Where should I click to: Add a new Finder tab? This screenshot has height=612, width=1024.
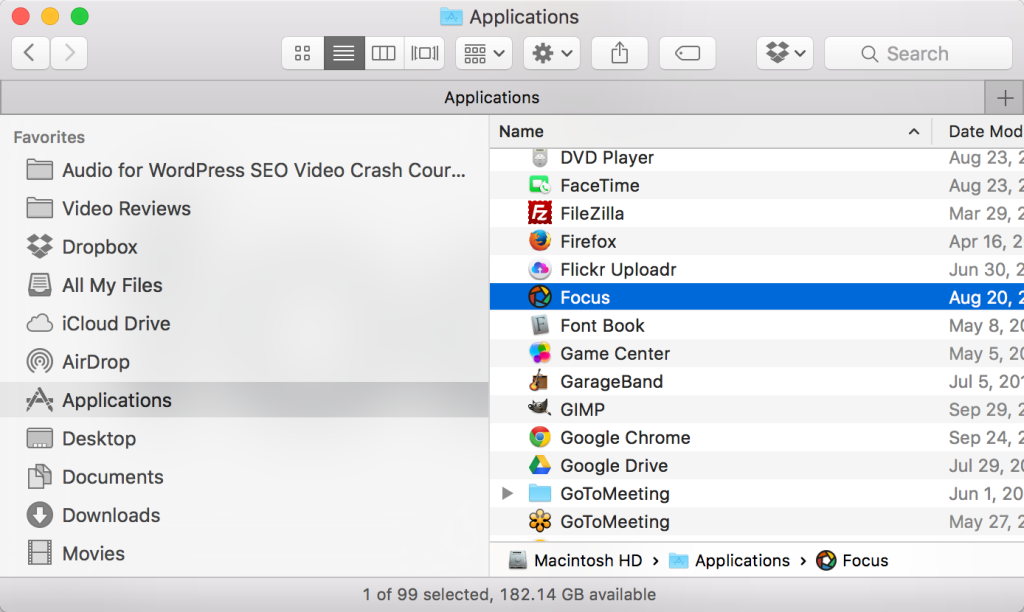[1004, 98]
